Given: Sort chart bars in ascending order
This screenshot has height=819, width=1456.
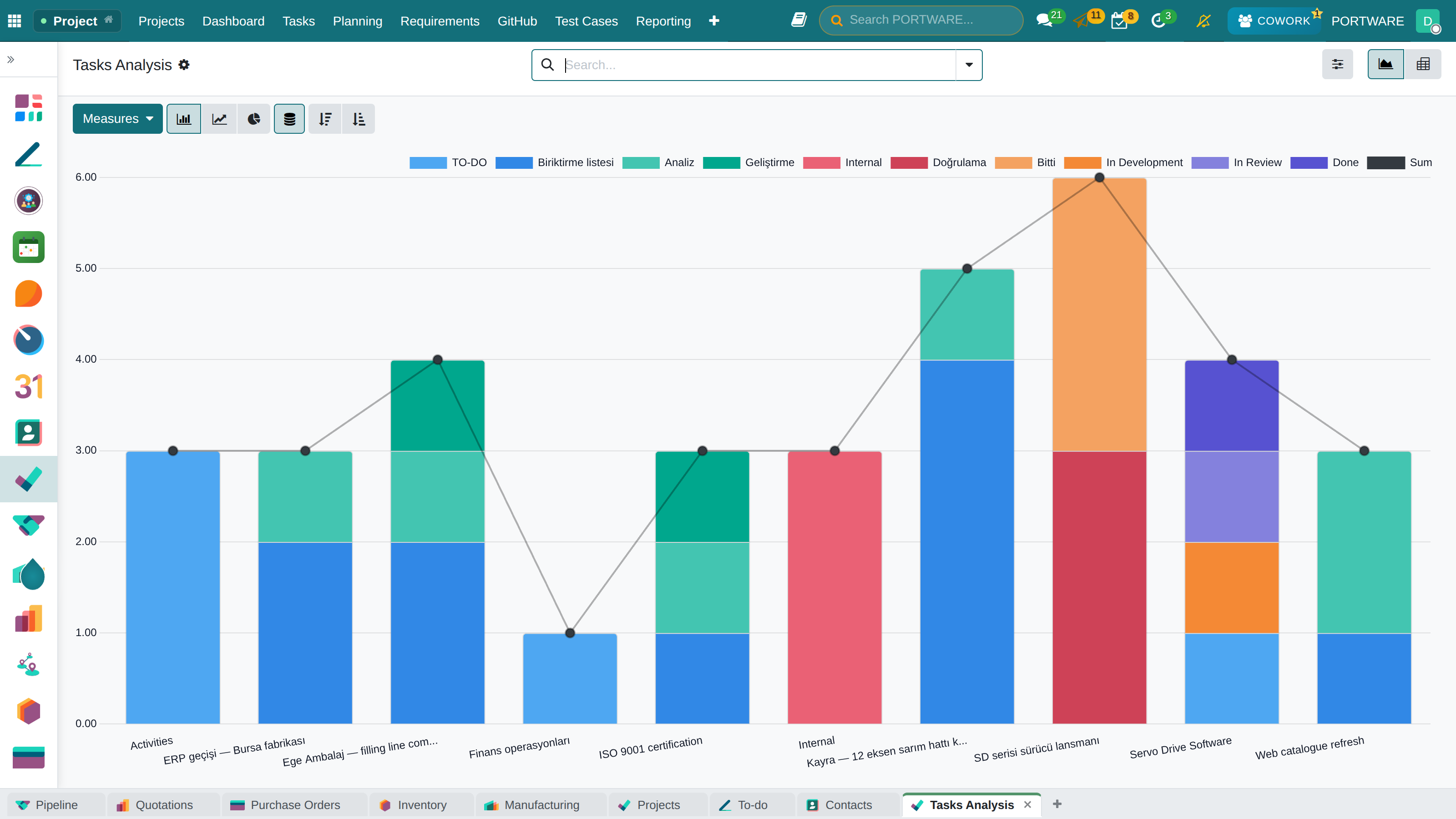Looking at the screenshot, I should tap(359, 119).
